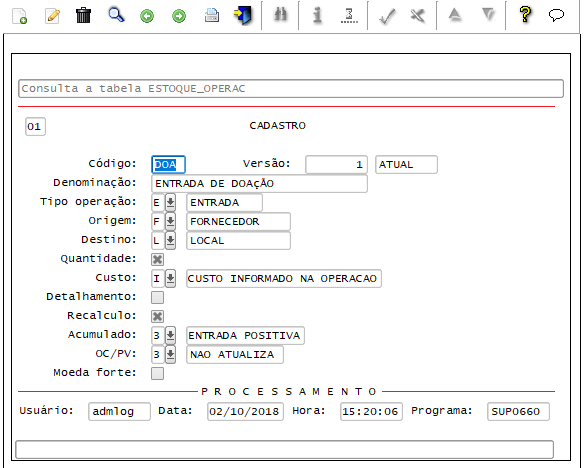
Task: Click the Código field containing DOA
Action: click(x=168, y=165)
